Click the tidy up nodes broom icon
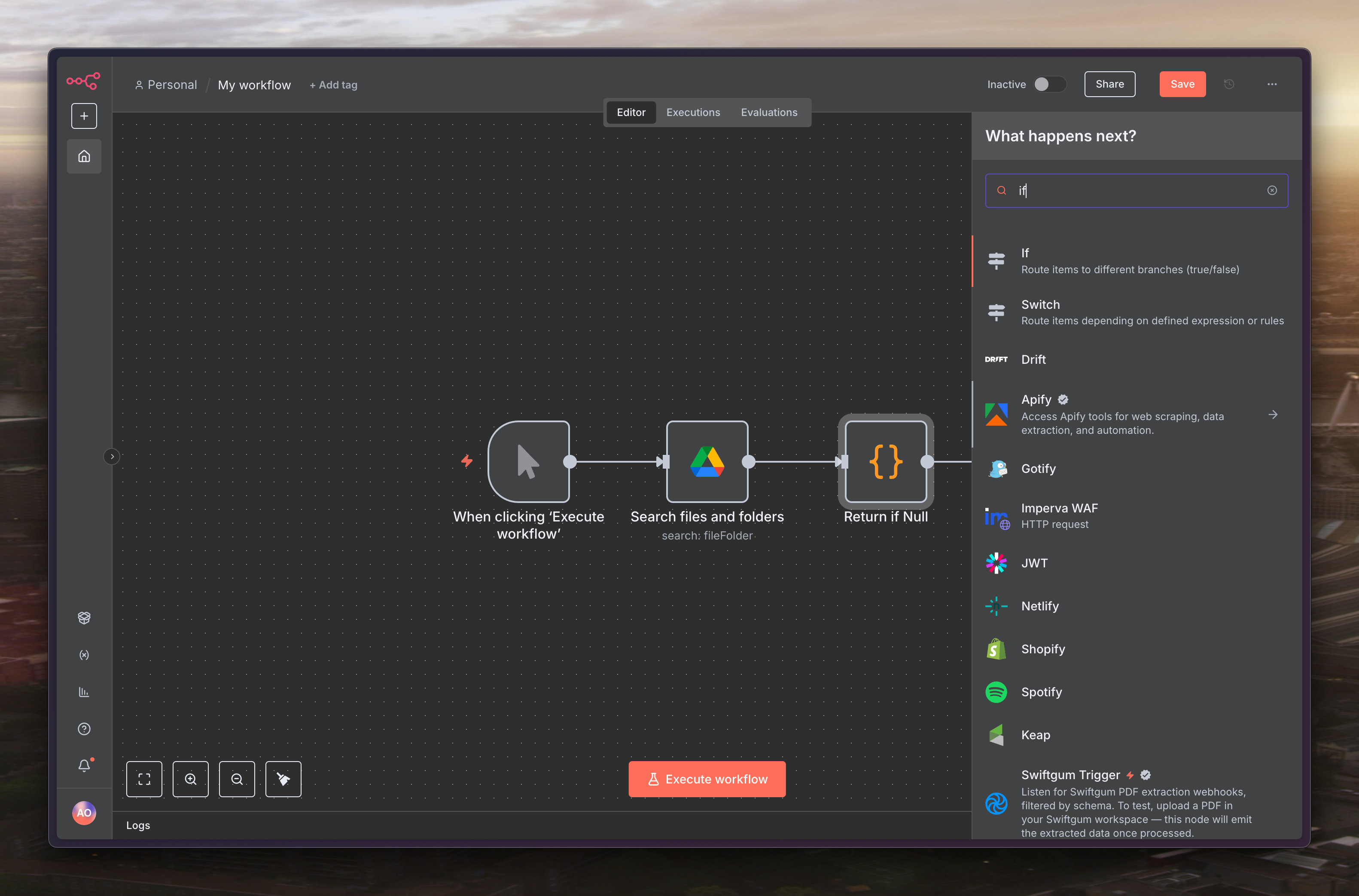The width and height of the screenshot is (1359, 896). point(283,779)
